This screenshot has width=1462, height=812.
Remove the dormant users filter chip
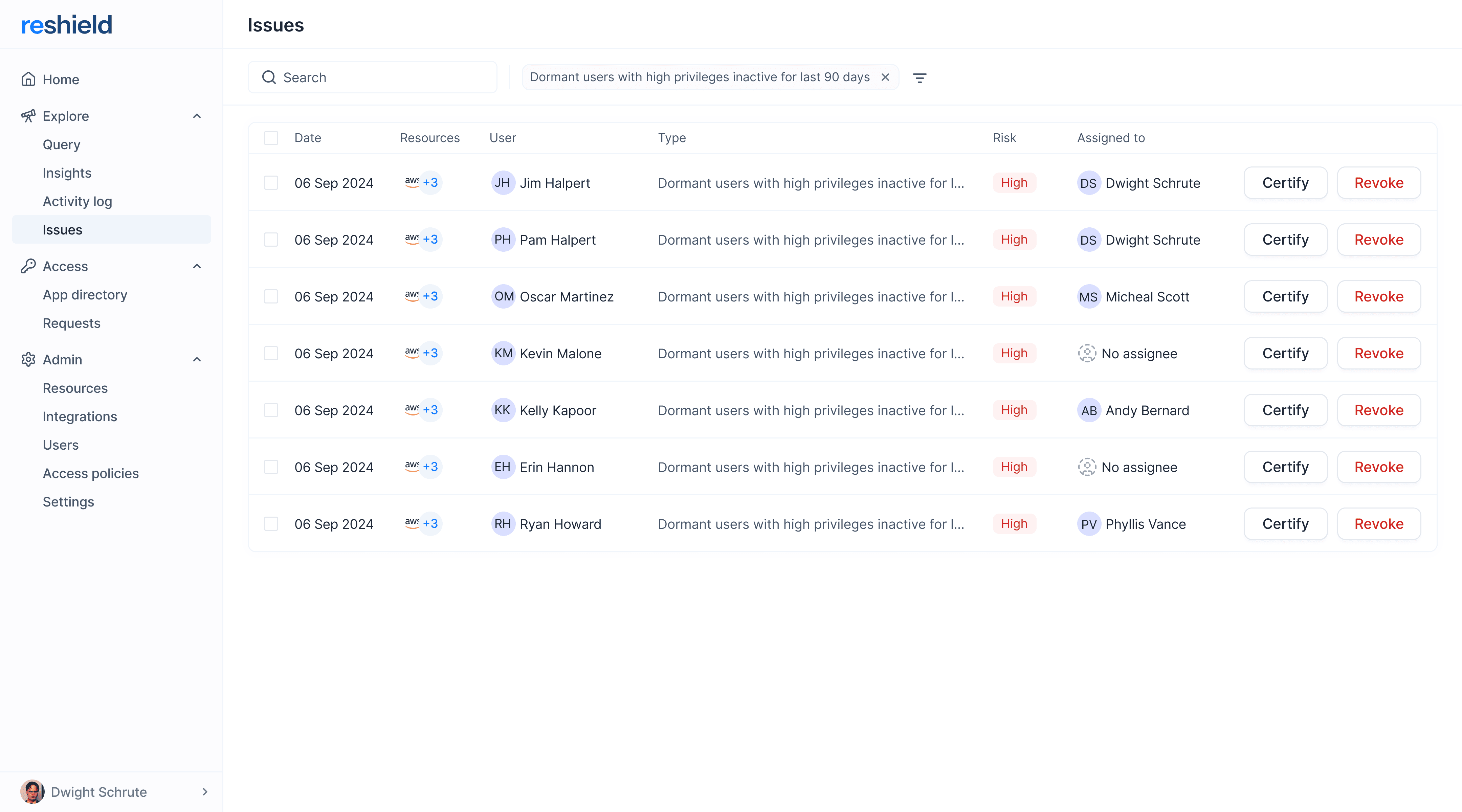[x=885, y=77]
